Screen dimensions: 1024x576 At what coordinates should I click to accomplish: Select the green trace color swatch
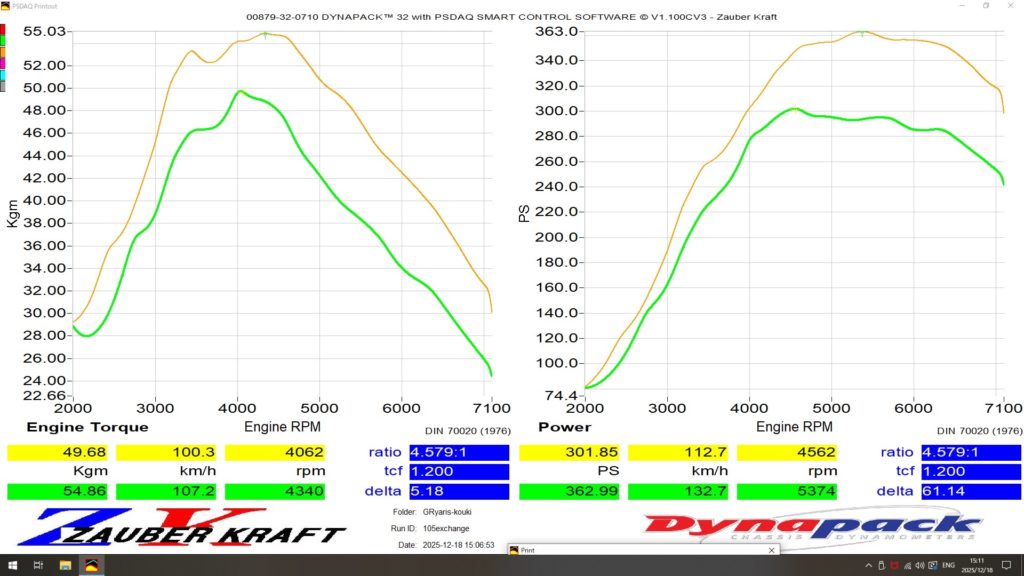[3, 39]
